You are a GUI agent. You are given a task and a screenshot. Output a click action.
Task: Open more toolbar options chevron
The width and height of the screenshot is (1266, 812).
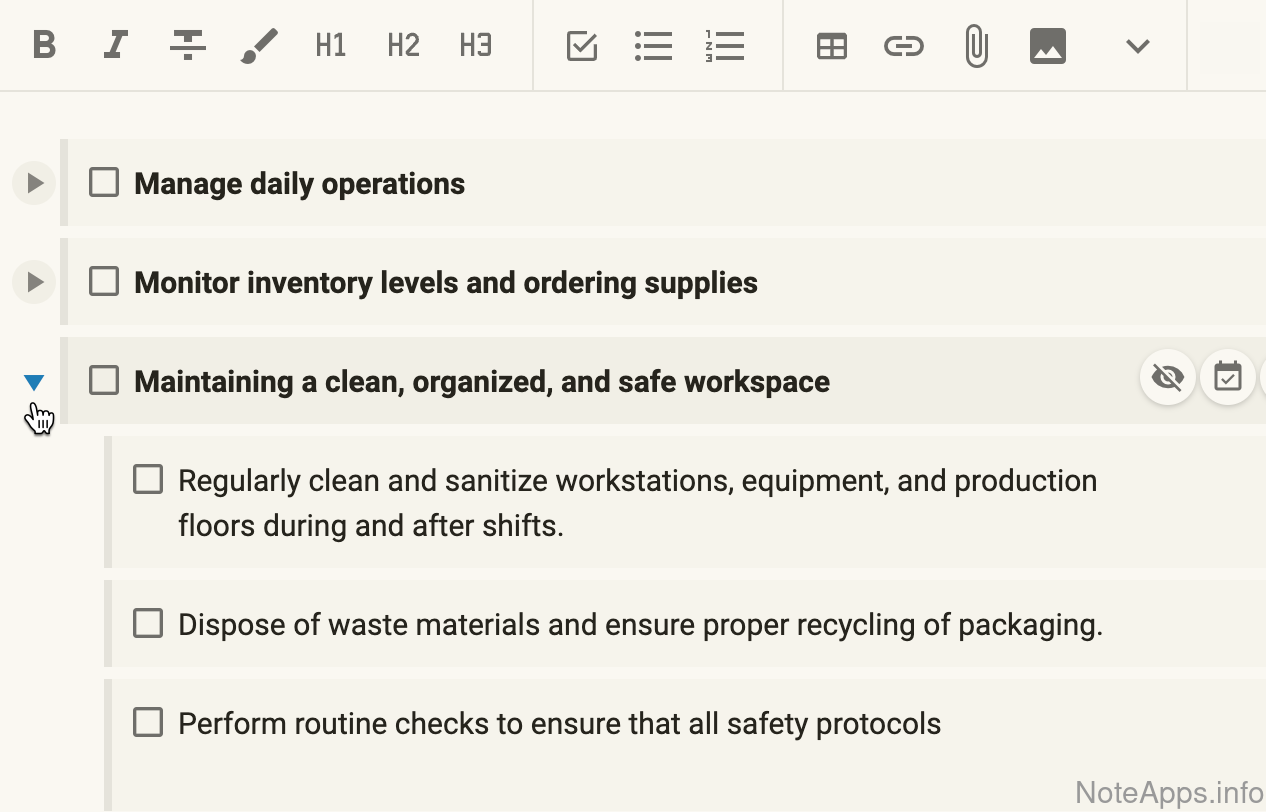1137,46
